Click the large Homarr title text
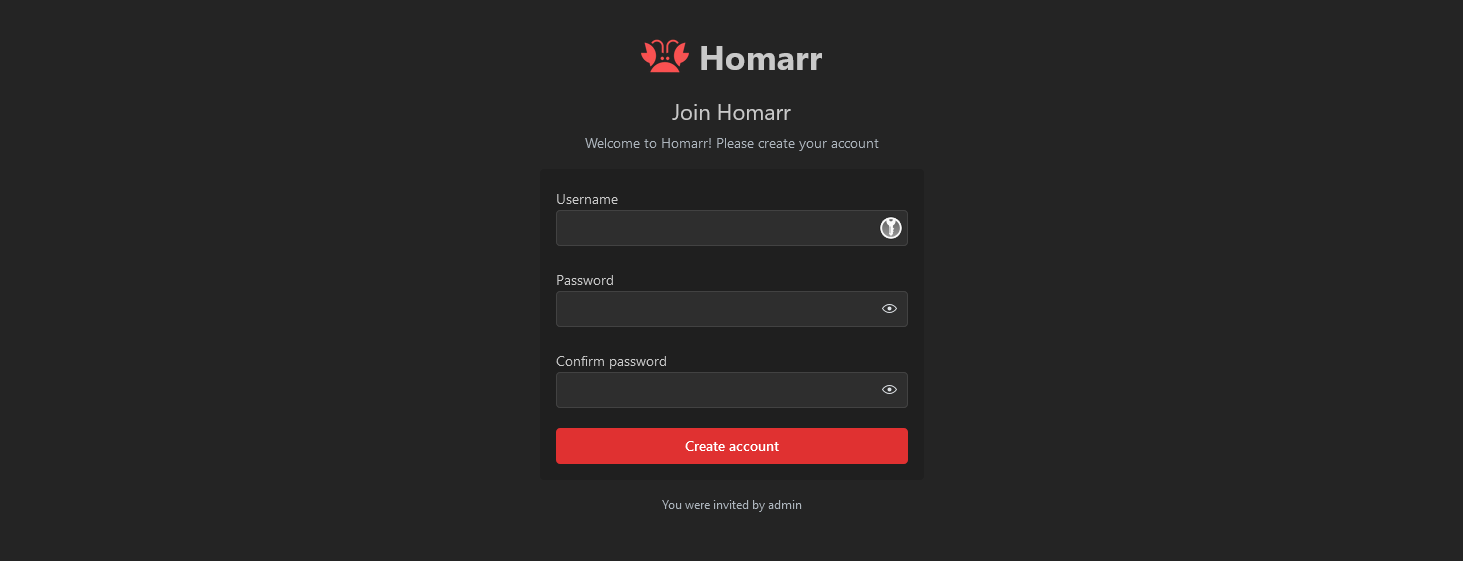 coord(760,58)
